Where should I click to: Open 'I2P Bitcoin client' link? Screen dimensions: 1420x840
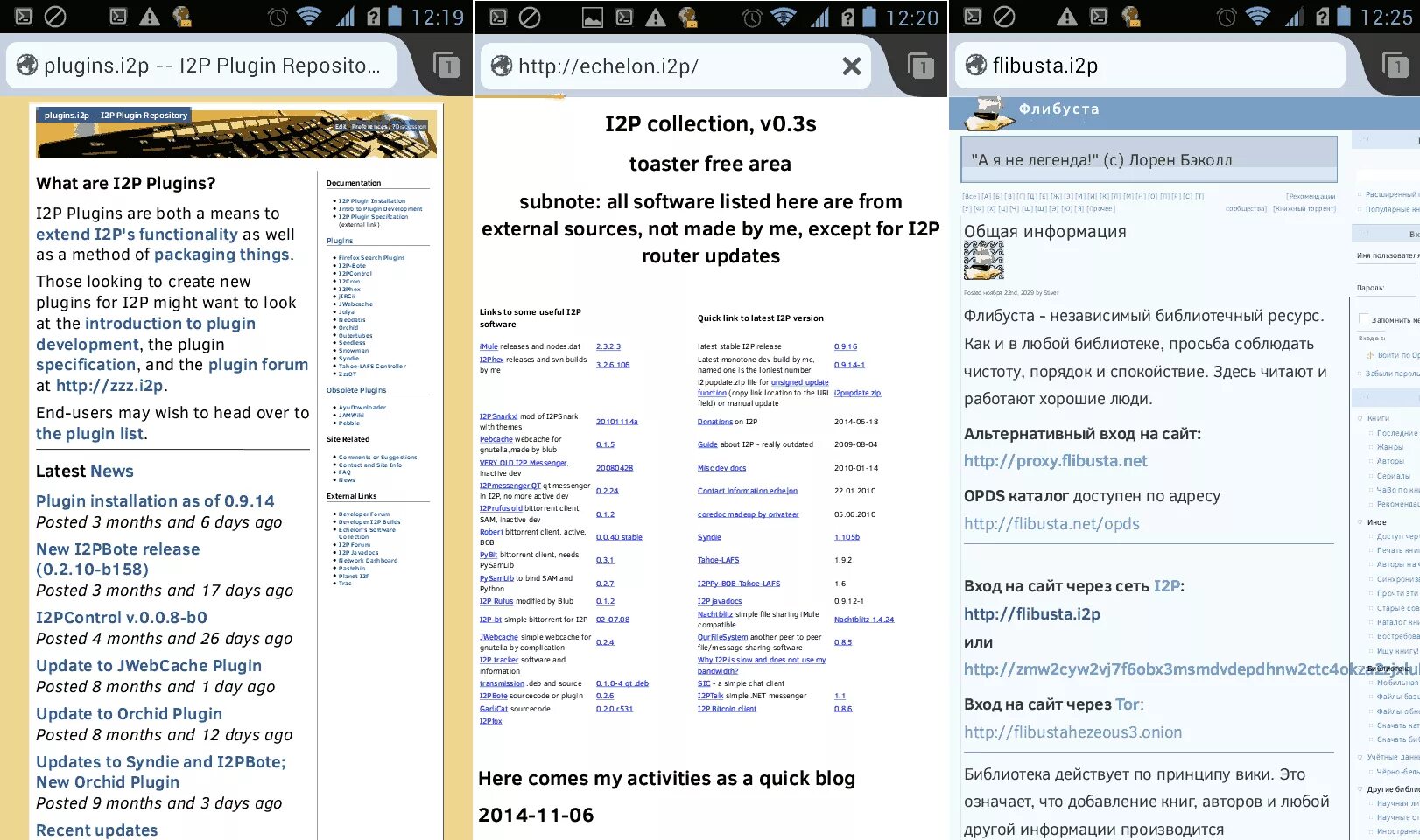tap(727, 709)
